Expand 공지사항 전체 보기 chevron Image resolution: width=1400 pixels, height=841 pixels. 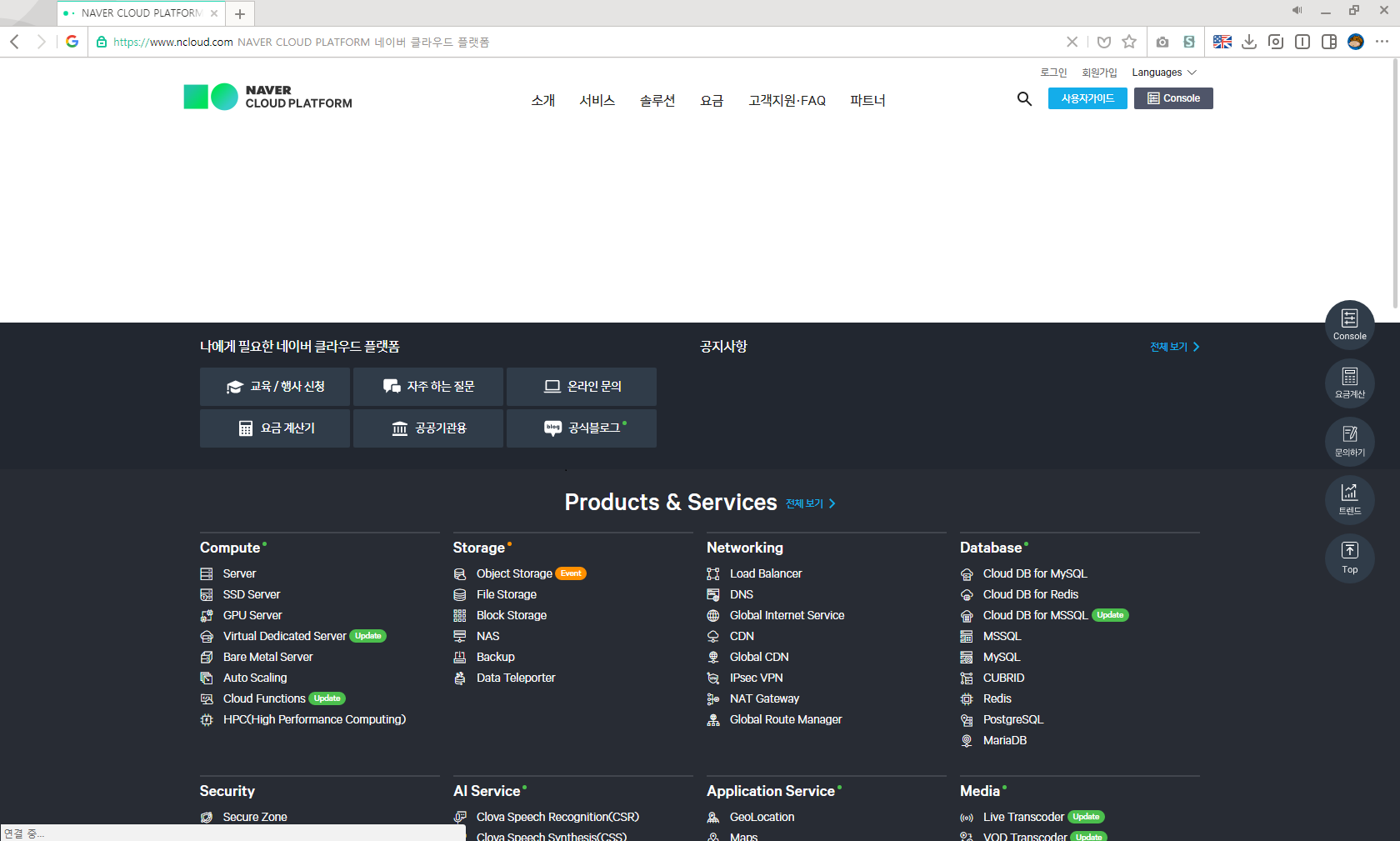(x=1175, y=347)
